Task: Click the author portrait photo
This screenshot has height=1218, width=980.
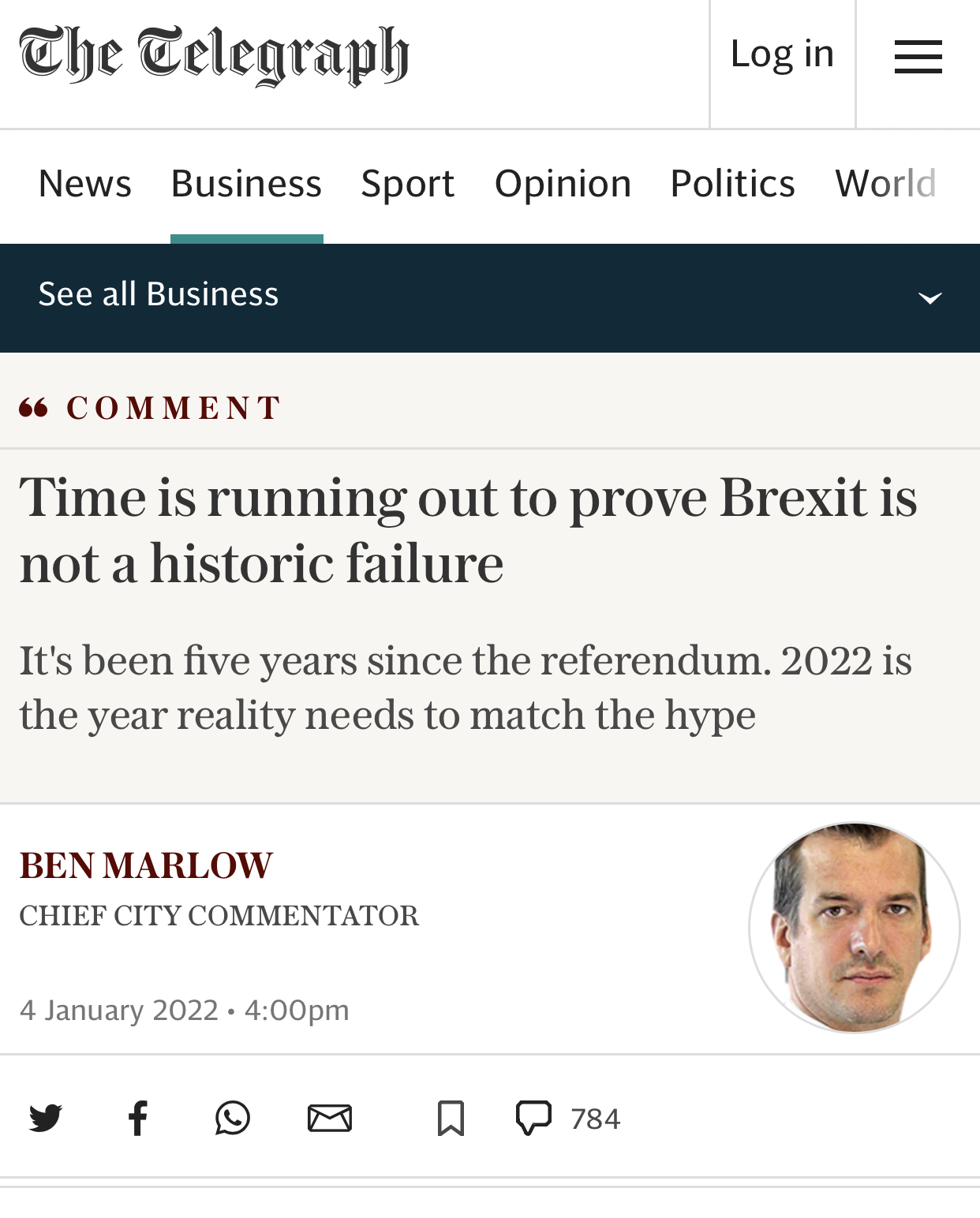Action: click(855, 928)
